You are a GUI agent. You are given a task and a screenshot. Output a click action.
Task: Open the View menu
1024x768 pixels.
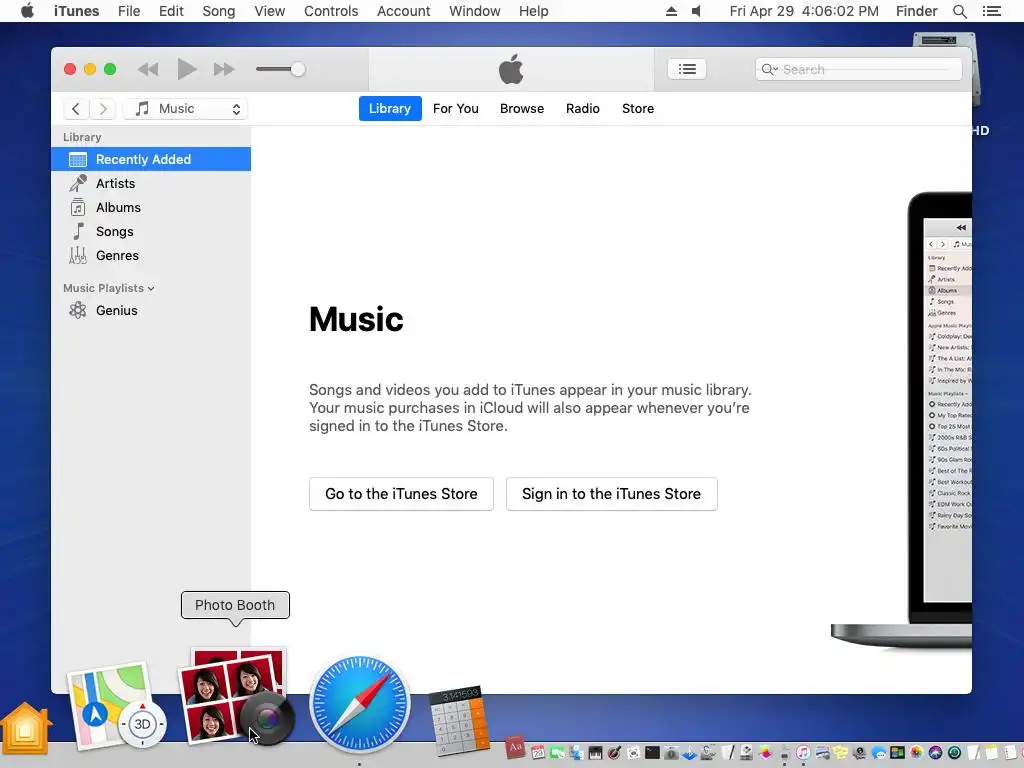click(x=270, y=11)
